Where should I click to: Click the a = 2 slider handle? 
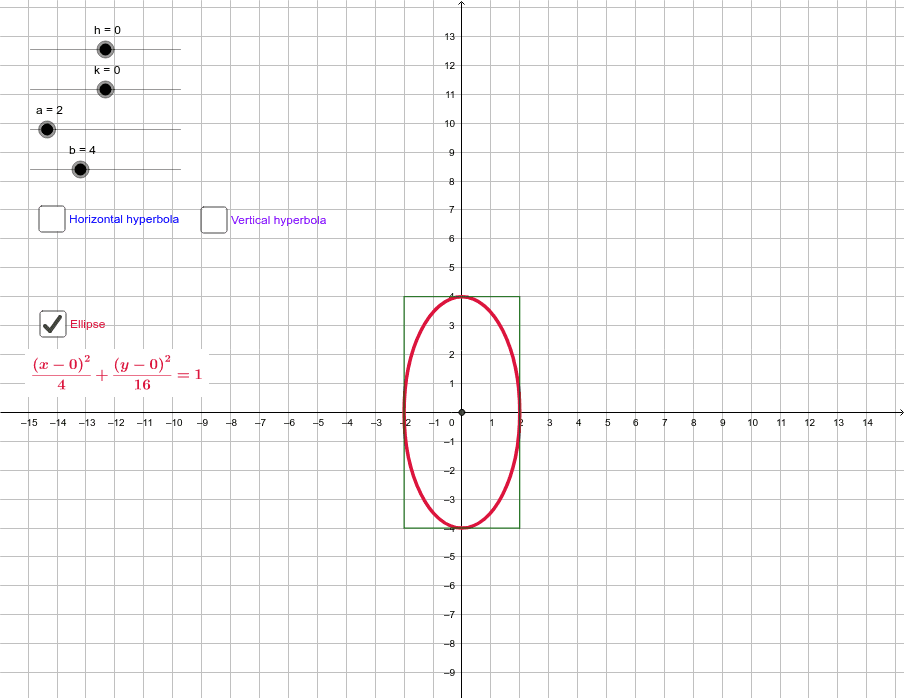click(x=47, y=129)
